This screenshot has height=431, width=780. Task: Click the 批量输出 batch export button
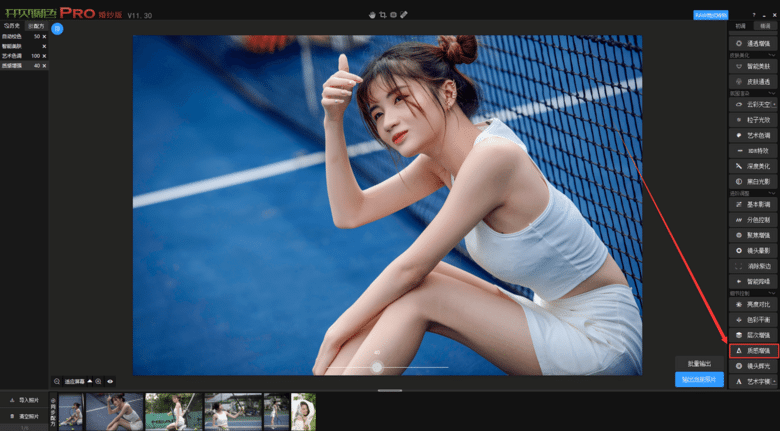coord(699,363)
